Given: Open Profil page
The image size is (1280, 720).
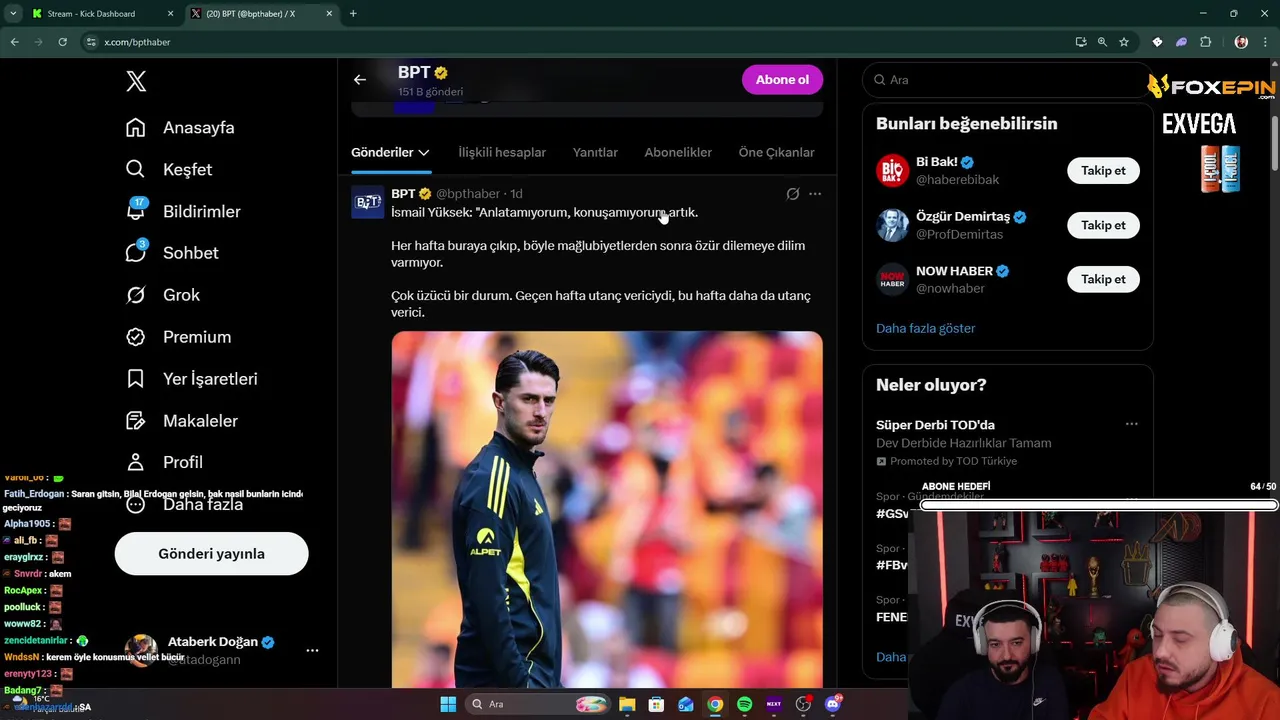Looking at the screenshot, I should (x=164, y=462).
